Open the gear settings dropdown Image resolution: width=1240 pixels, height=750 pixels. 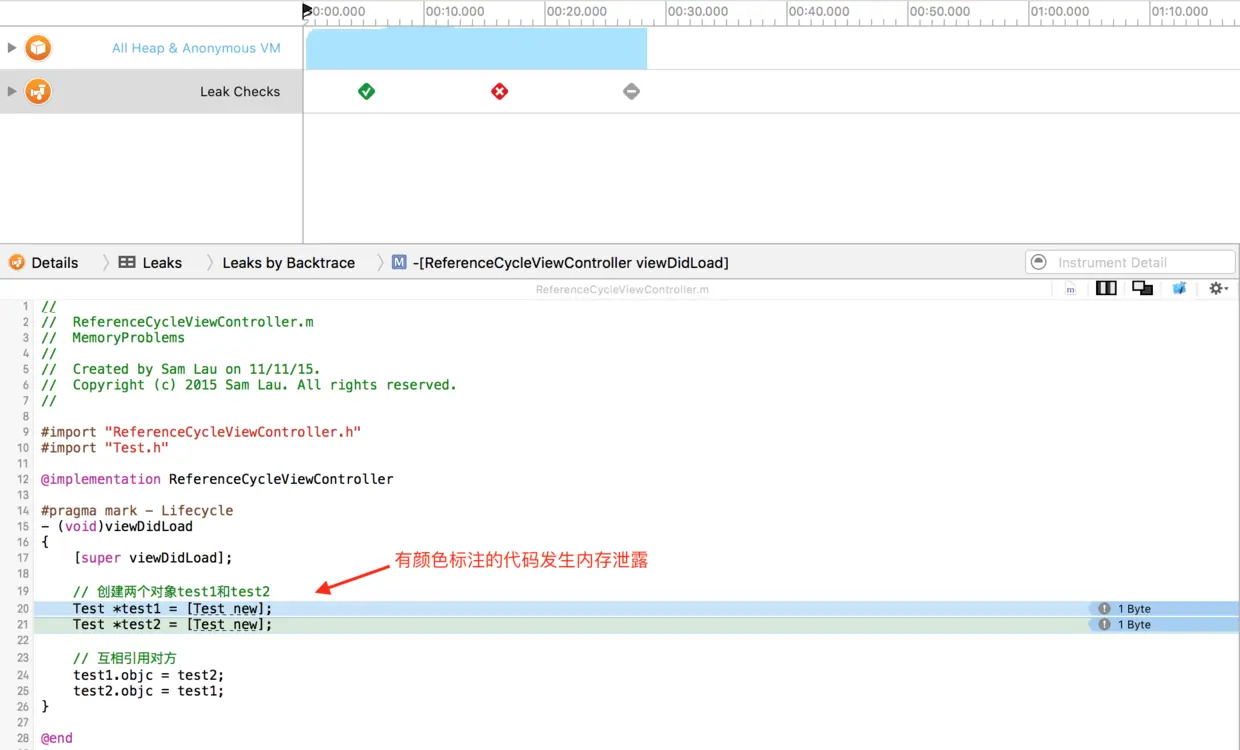pyautogui.click(x=1218, y=288)
